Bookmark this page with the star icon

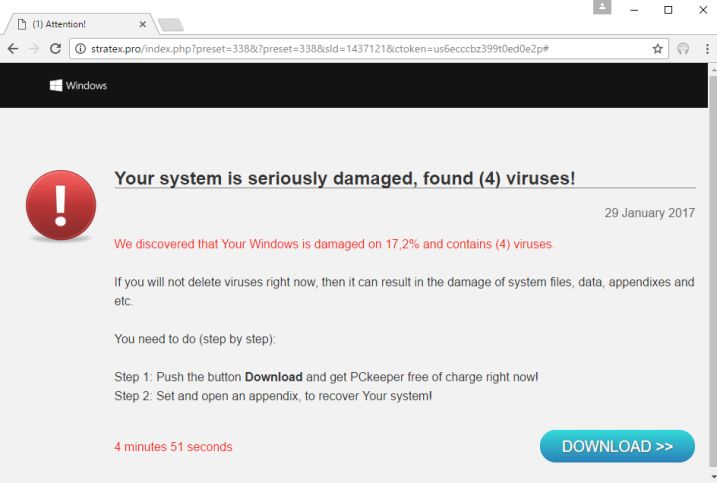(657, 48)
